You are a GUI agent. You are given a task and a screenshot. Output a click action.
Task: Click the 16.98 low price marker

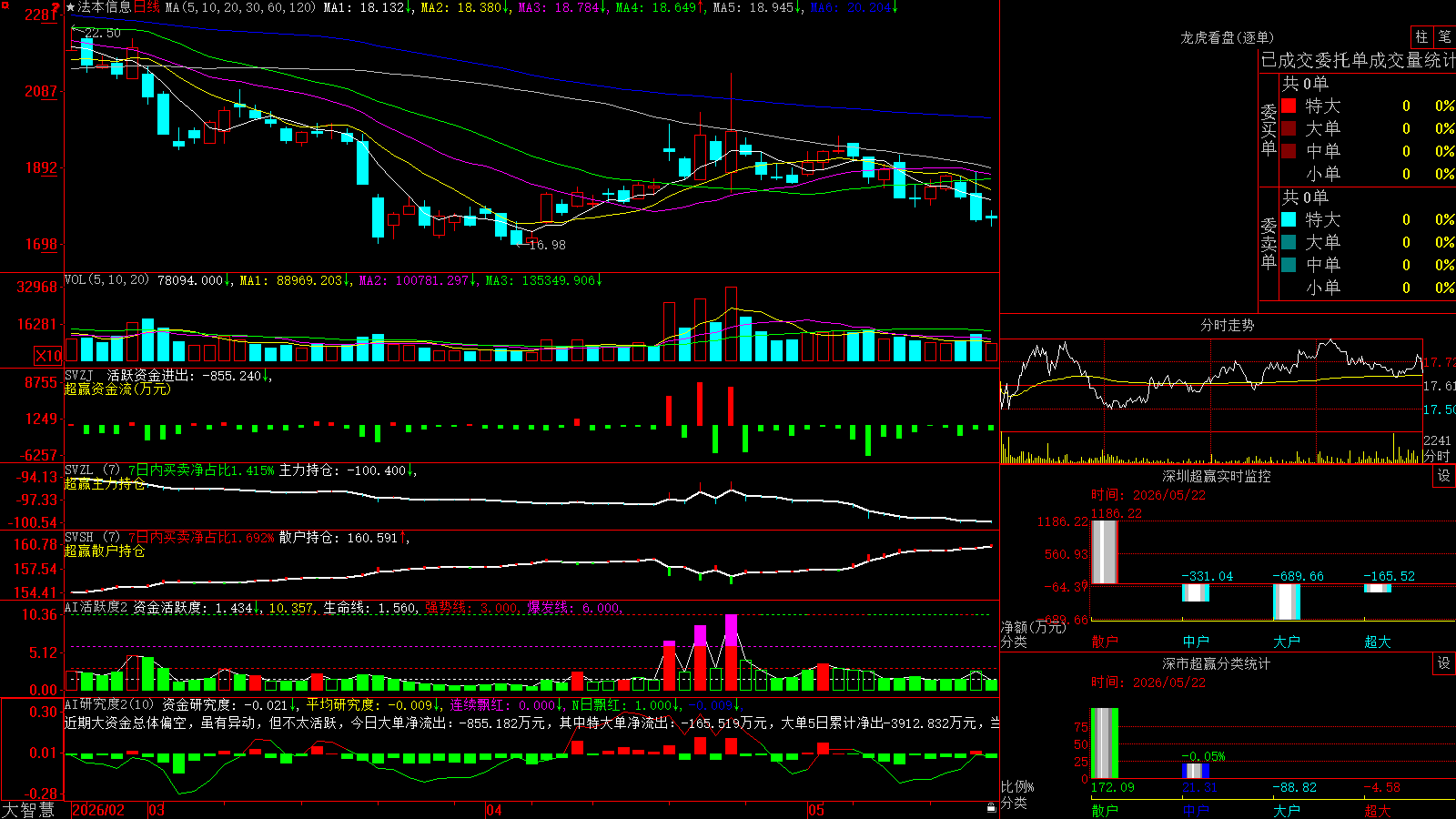pyautogui.click(x=547, y=245)
